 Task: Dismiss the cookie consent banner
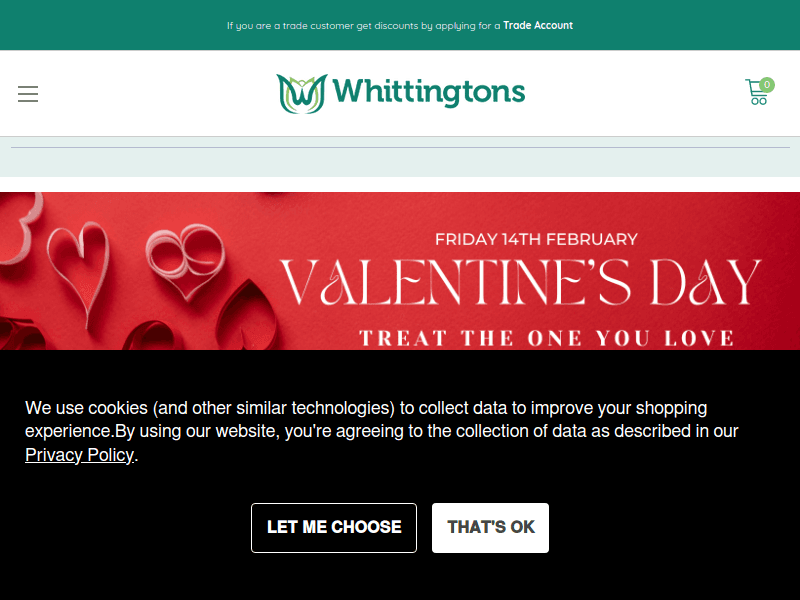coord(490,527)
